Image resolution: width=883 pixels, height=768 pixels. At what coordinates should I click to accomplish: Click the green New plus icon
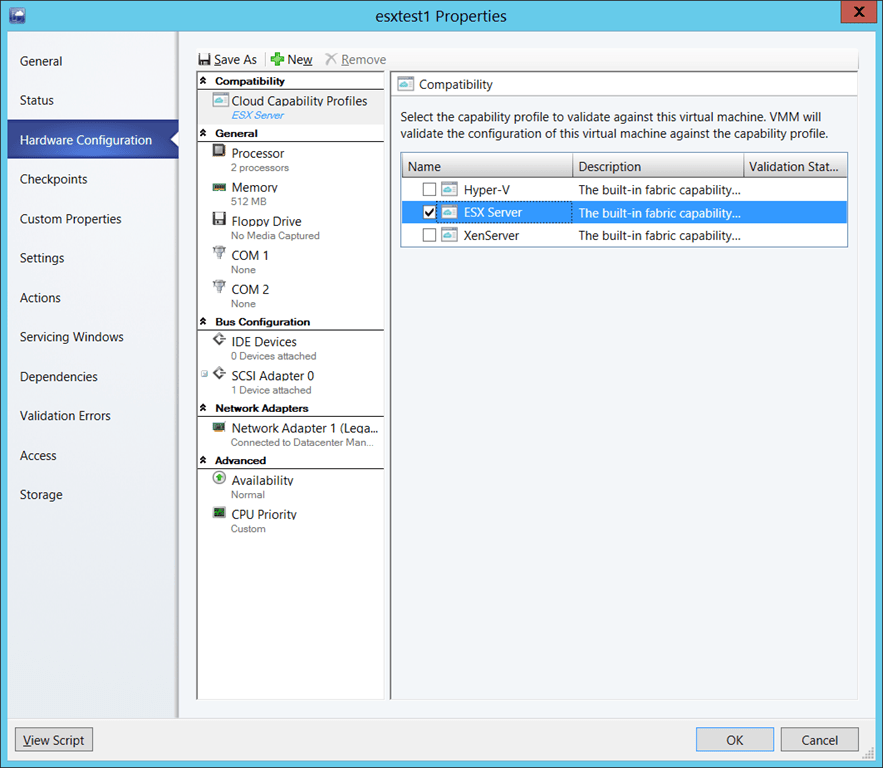[277, 59]
